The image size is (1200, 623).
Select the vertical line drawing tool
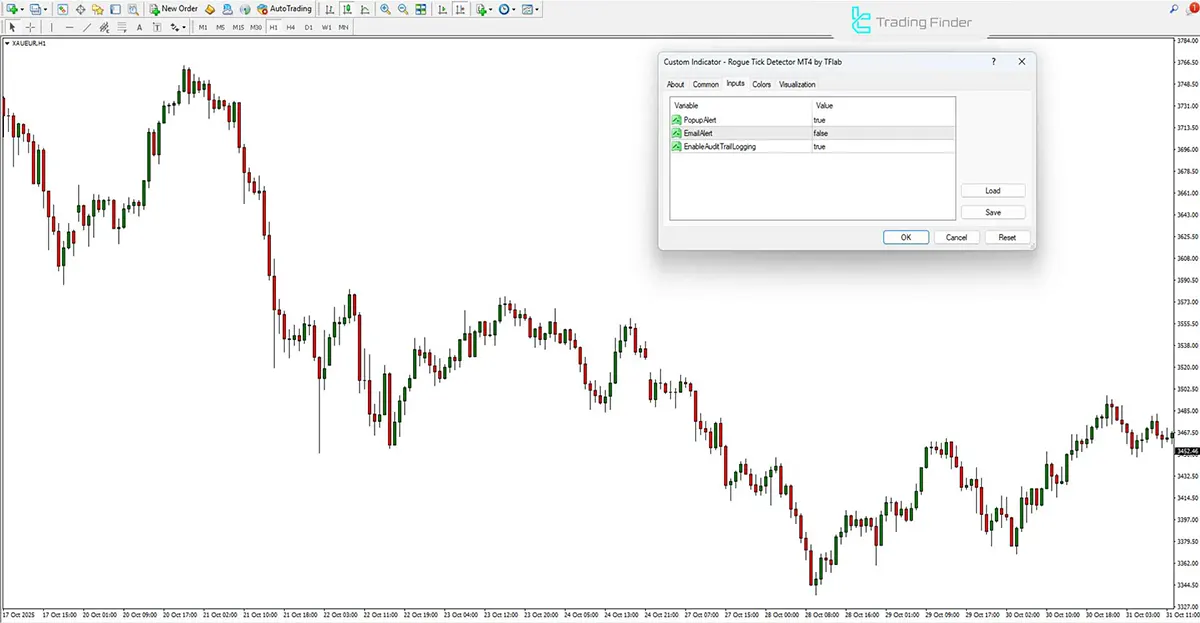[50, 27]
